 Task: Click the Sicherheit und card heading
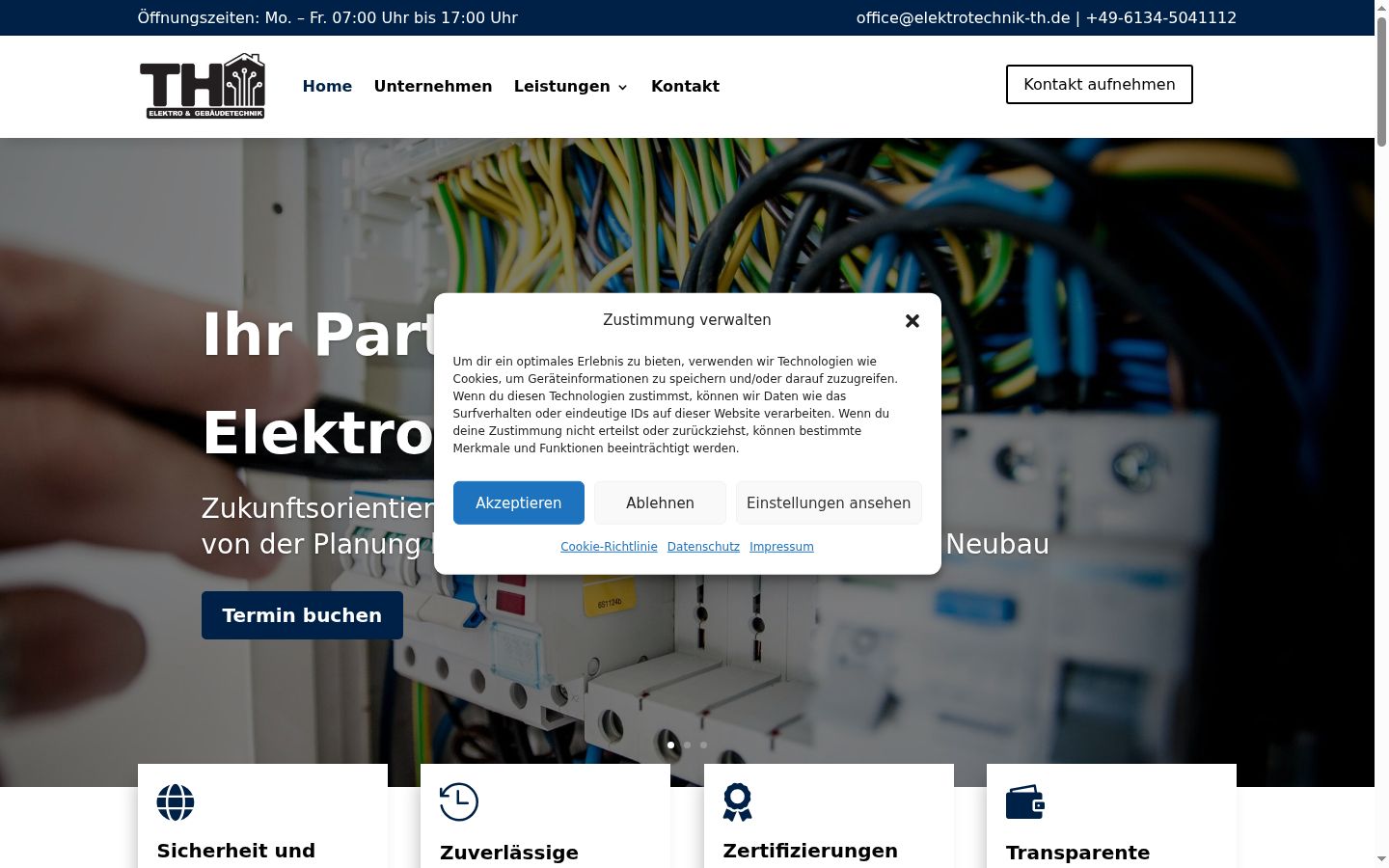[x=236, y=851]
